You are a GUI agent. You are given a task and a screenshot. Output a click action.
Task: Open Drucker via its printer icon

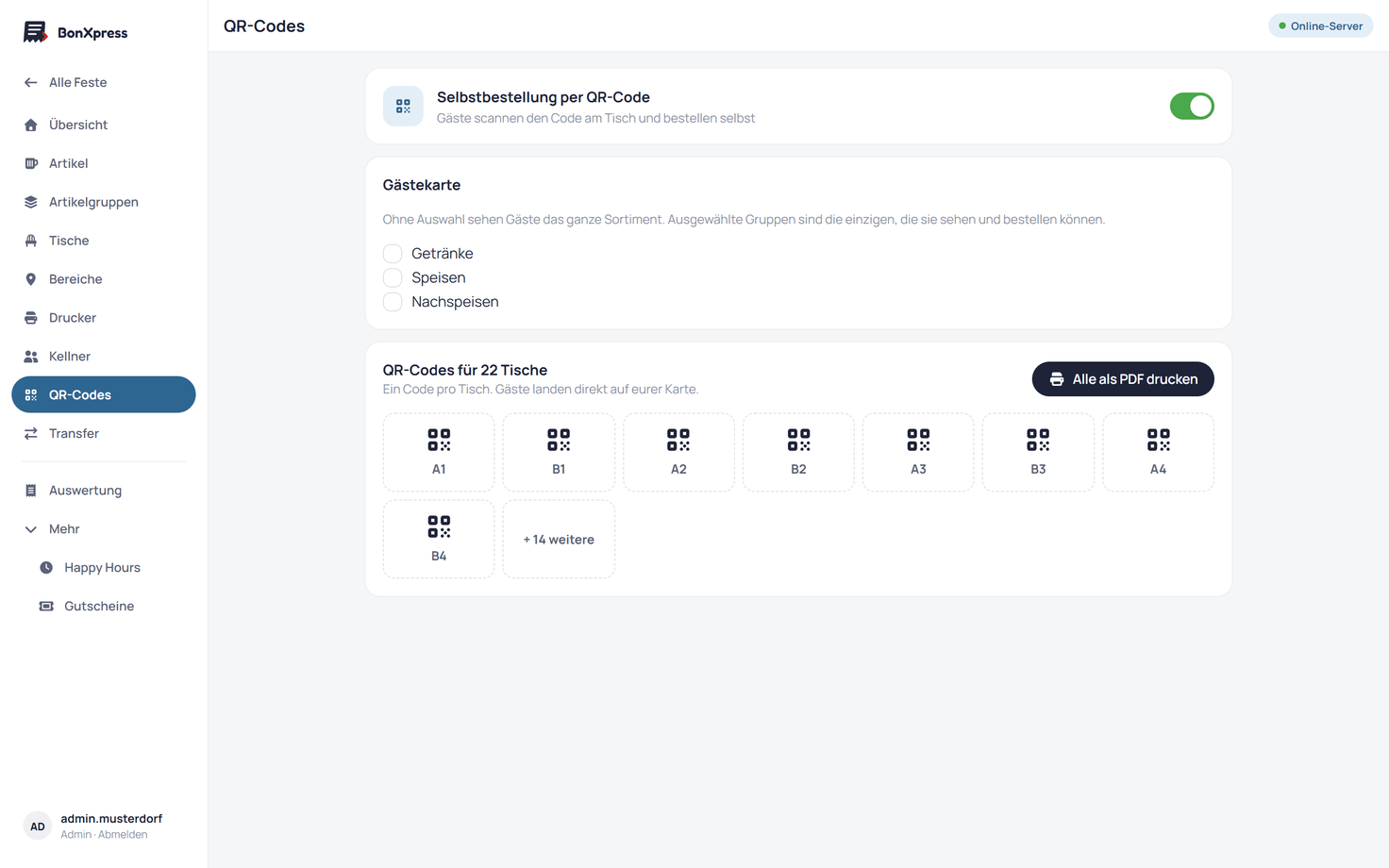tap(31, 318)
